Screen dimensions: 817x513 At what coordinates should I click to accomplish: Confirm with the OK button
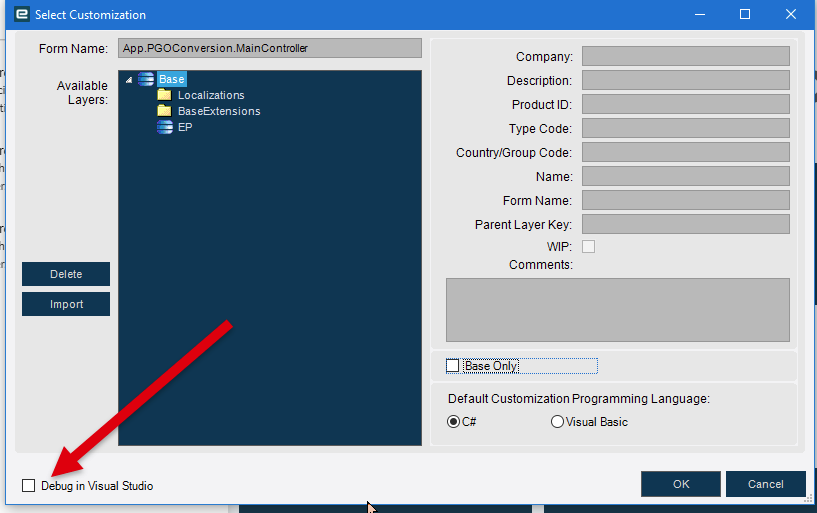click(680, 484)
